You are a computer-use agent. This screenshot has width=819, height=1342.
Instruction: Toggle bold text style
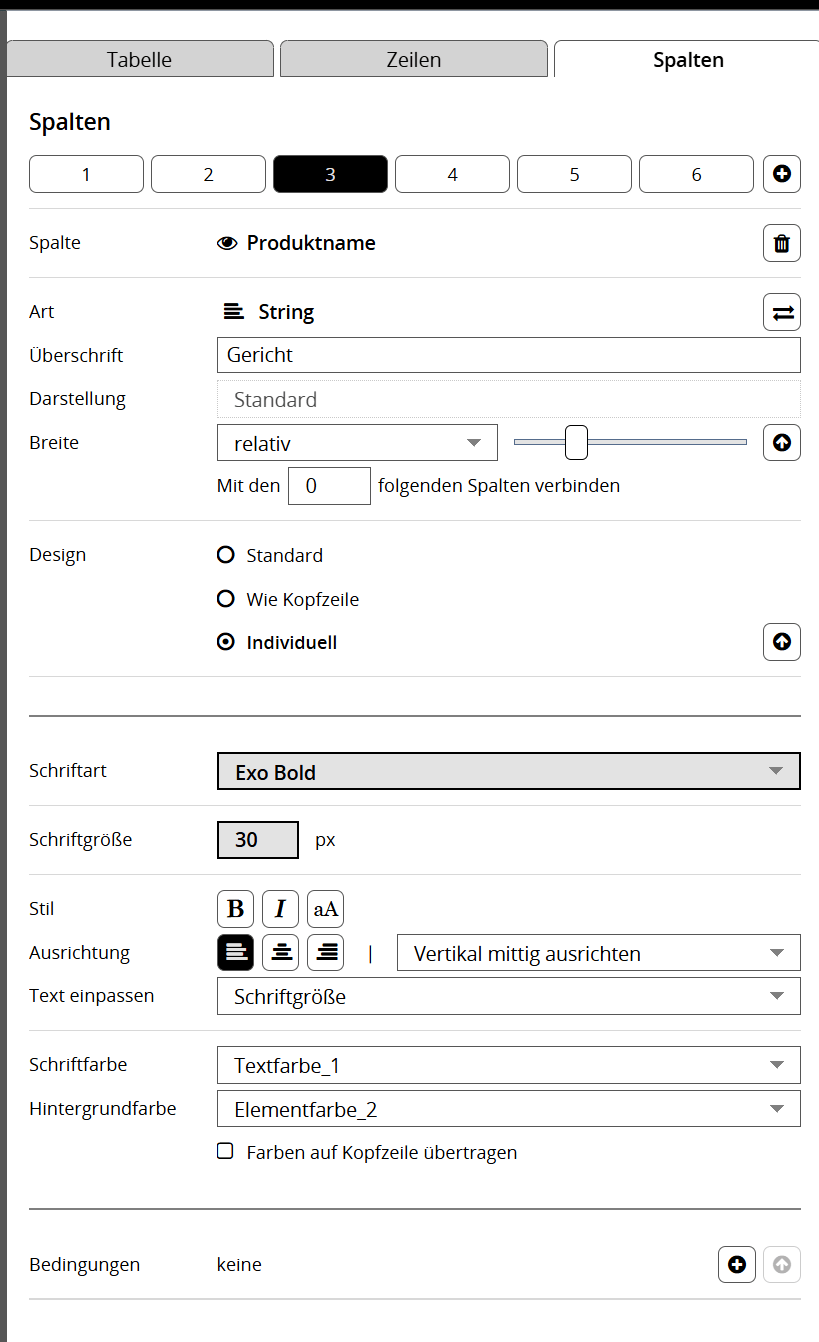[235, 909]
